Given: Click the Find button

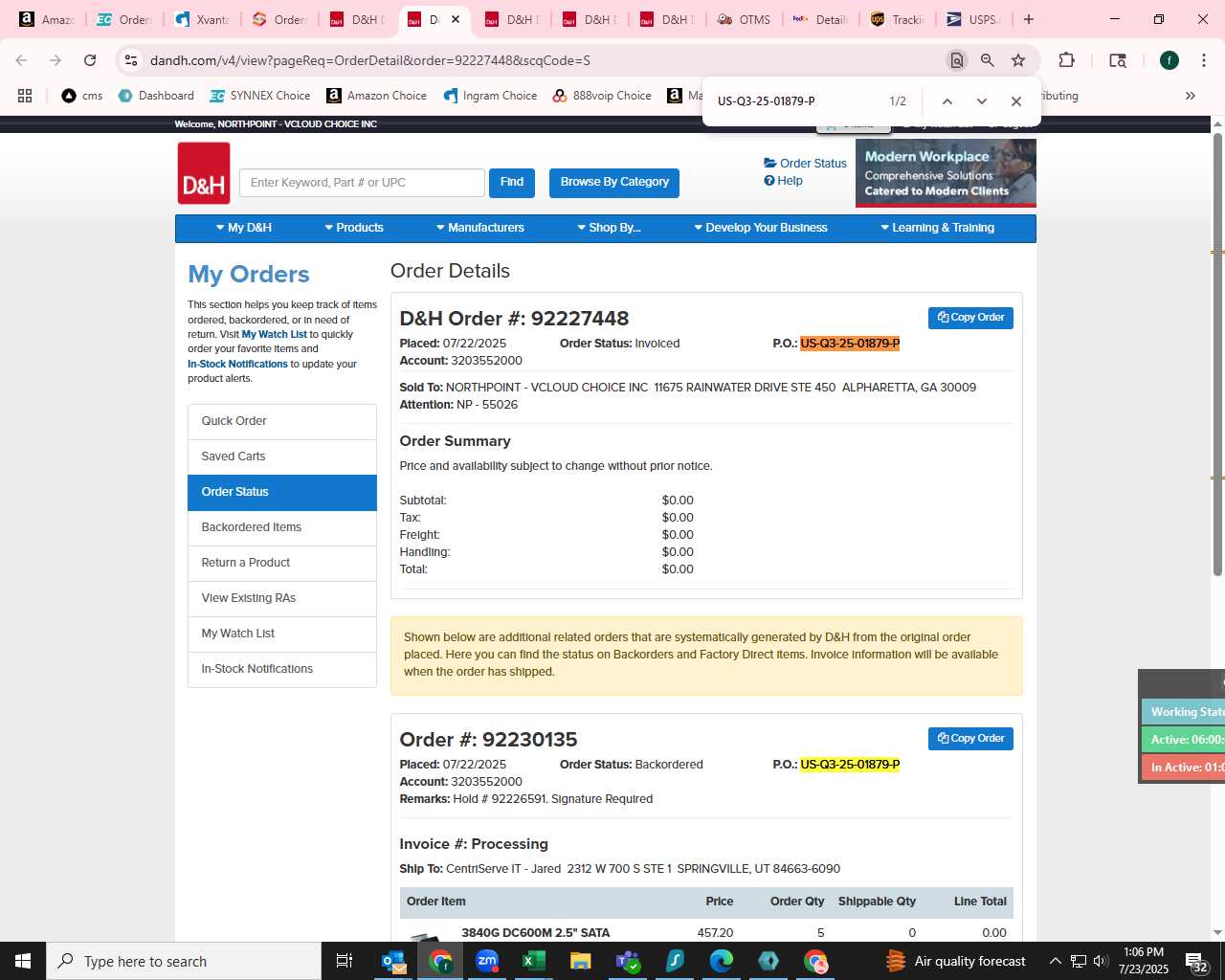Looking at the screenshot, I should (512, 183).
